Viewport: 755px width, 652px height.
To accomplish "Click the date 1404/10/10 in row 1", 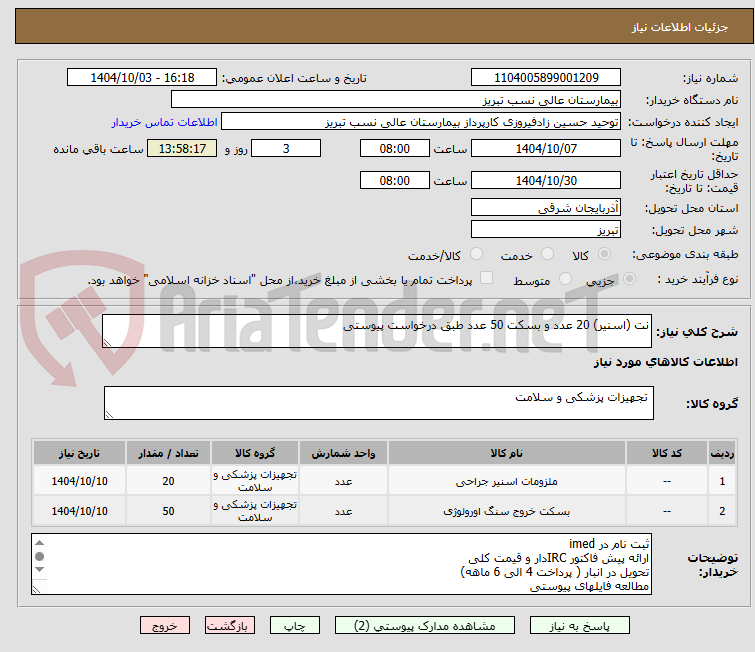I will [79, 481].
